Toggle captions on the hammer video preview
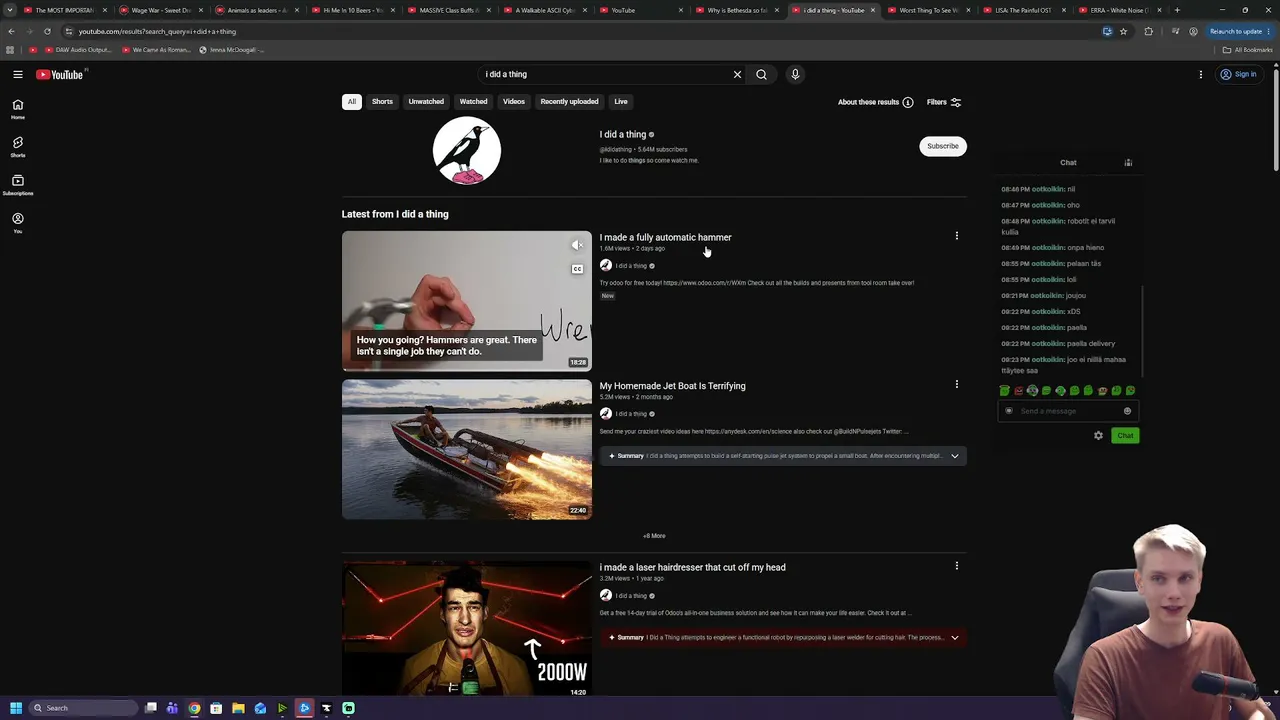This screenshot has width=1280, height=720. (x=577, y=269)
